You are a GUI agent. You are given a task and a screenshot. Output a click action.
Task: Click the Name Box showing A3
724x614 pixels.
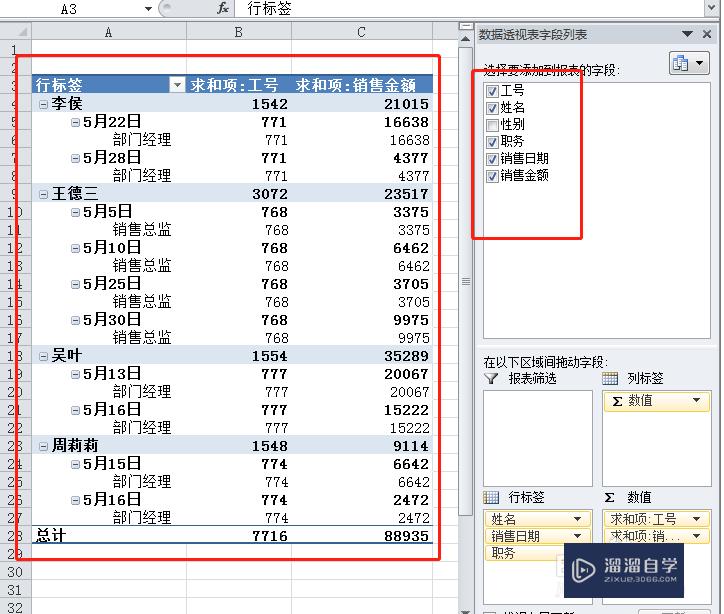pos(69,9)
